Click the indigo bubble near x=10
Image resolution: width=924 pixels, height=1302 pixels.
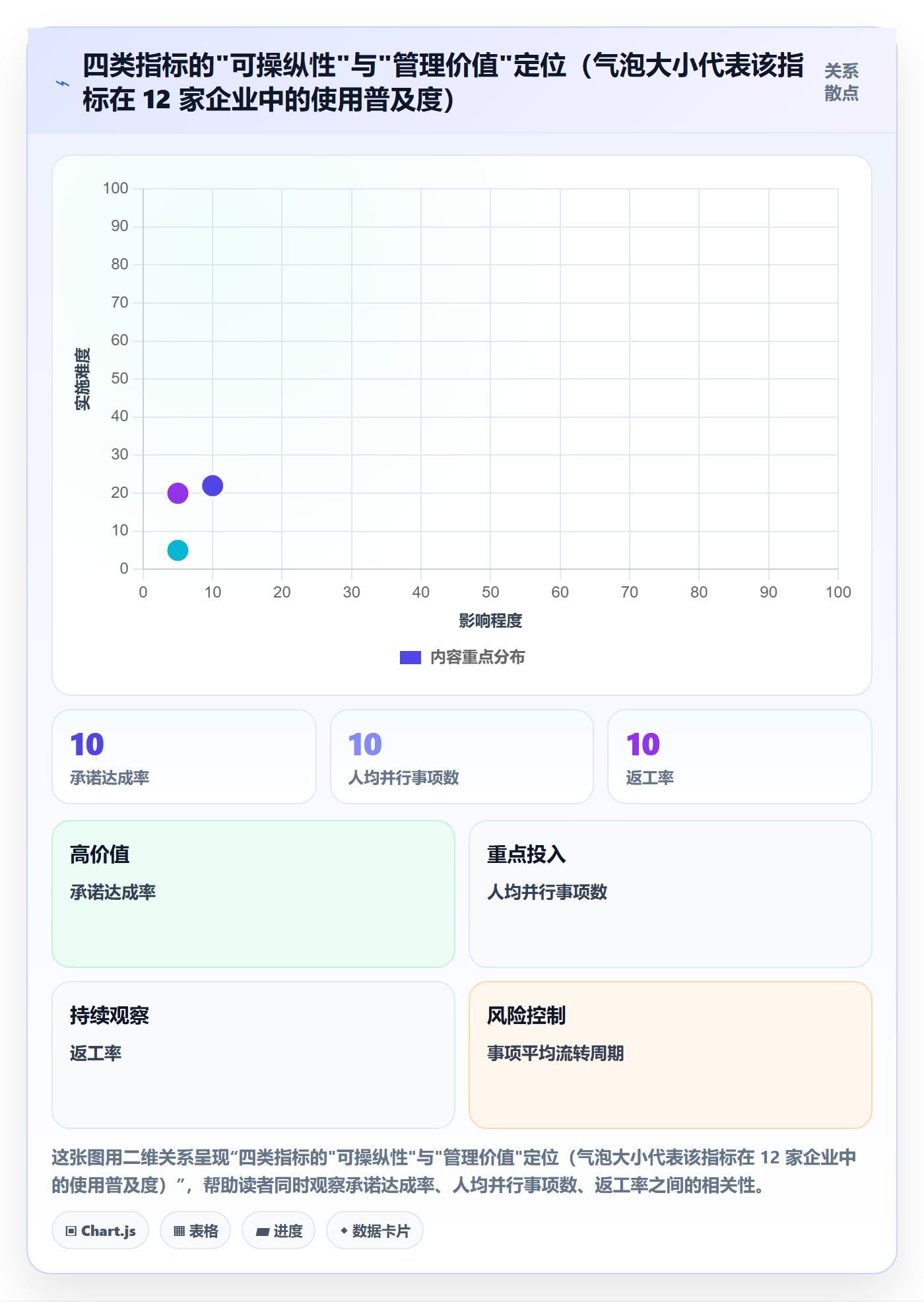click(213, 485)
